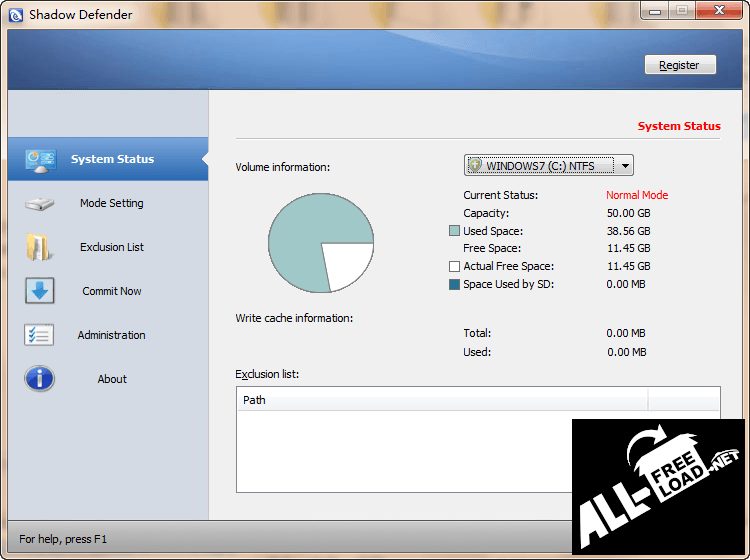
Task: Click the About info icon
Action: click(40, 380)
